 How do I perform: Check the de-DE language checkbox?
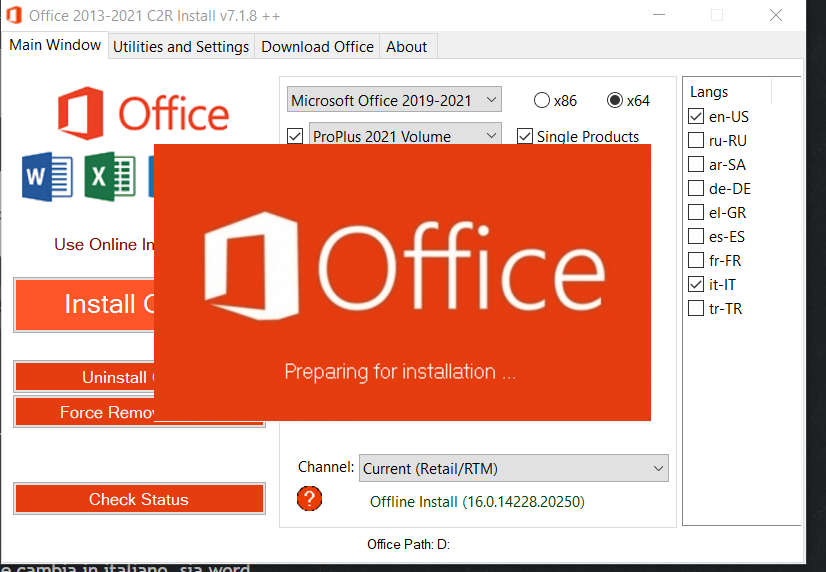[x=696, y=188]
